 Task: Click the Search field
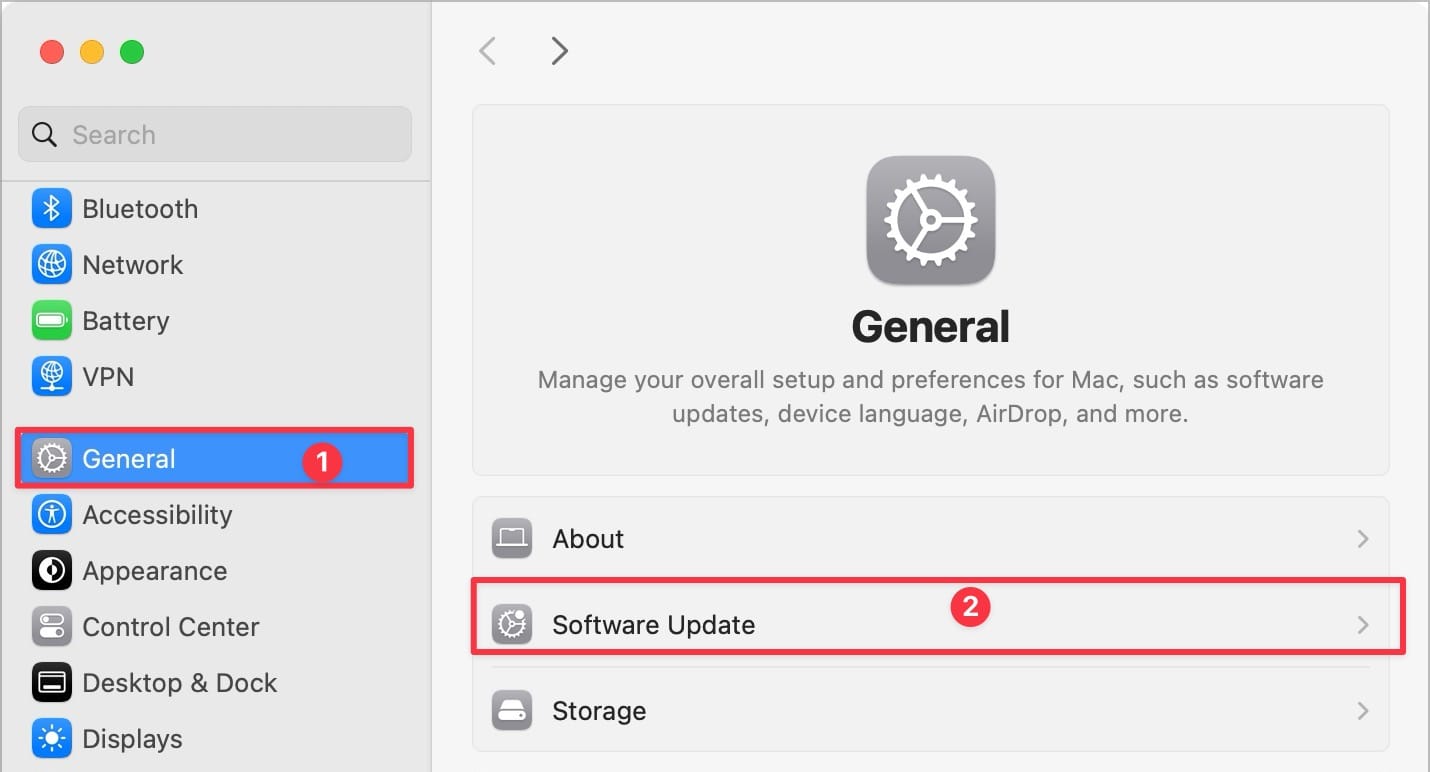(x=214, y=134)
